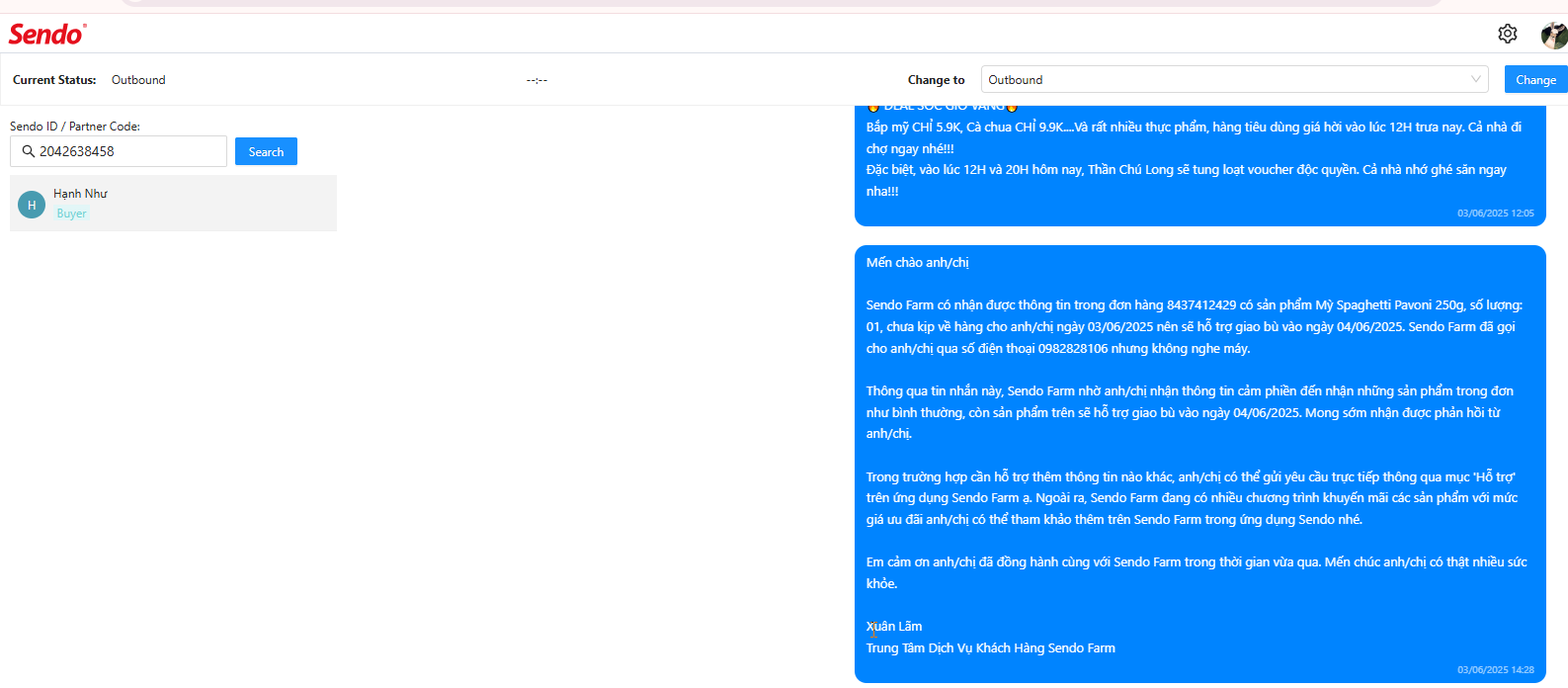Click the 03/06/2025 14:28 timestamp
This screenshot has height=688, width=1568.
click(1496, 670)
